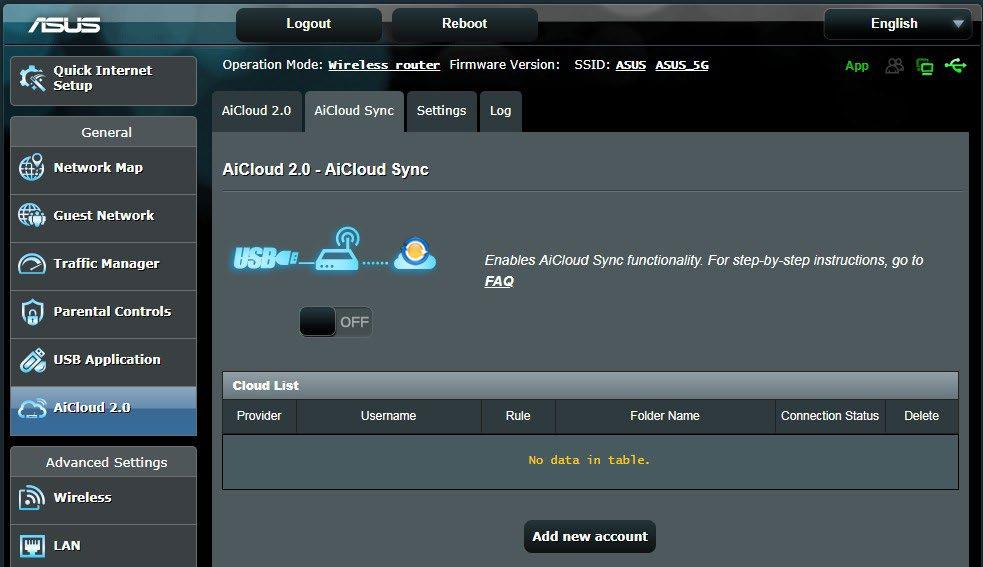This screenshot has height=567, width=983.
Task: Click the Rule column header
Action: coord(518,416)
